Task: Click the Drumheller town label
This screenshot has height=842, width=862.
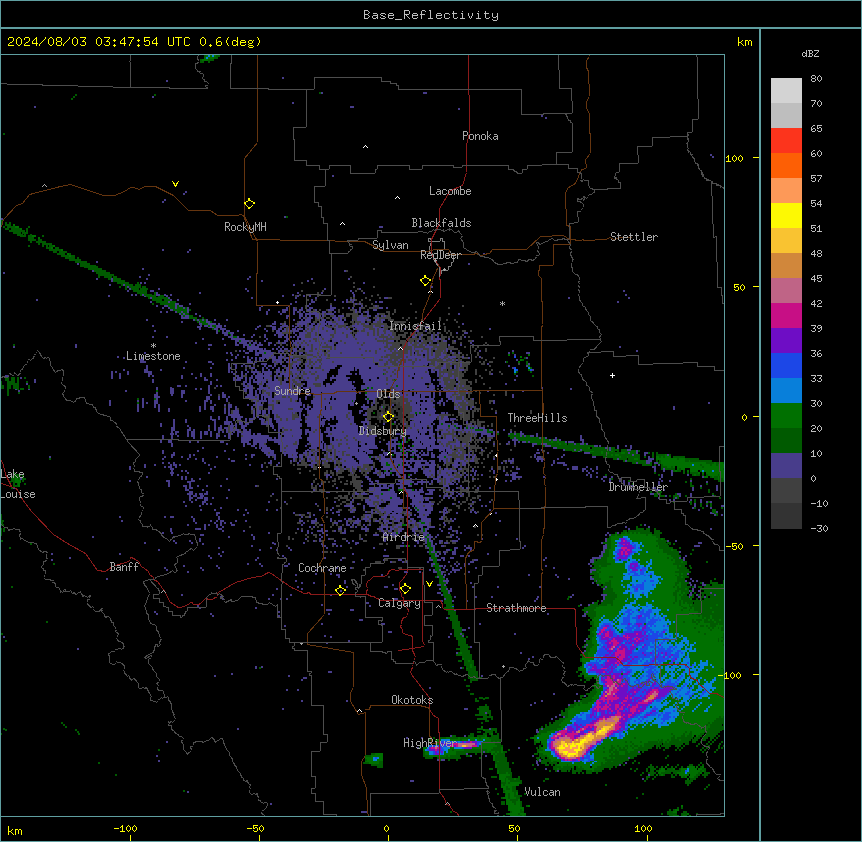Action: pos(638,487)
